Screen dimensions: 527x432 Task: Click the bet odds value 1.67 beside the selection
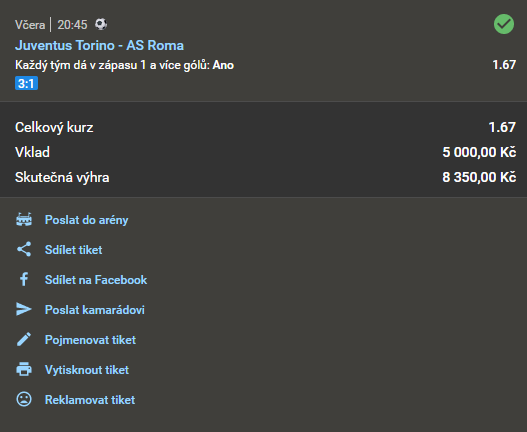tap(504, 65)
